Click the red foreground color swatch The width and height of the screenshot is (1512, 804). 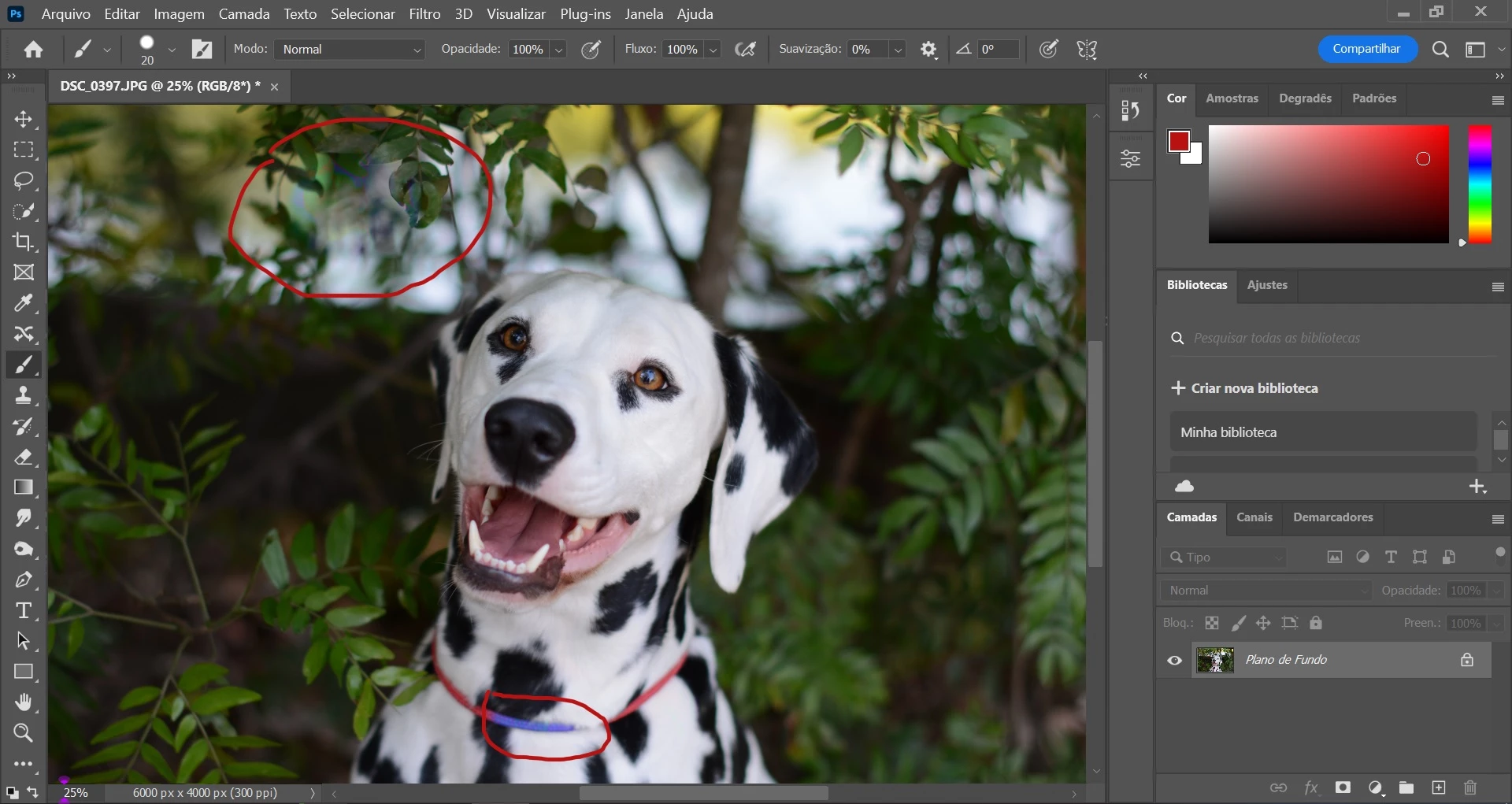(x=1179, y=142)
